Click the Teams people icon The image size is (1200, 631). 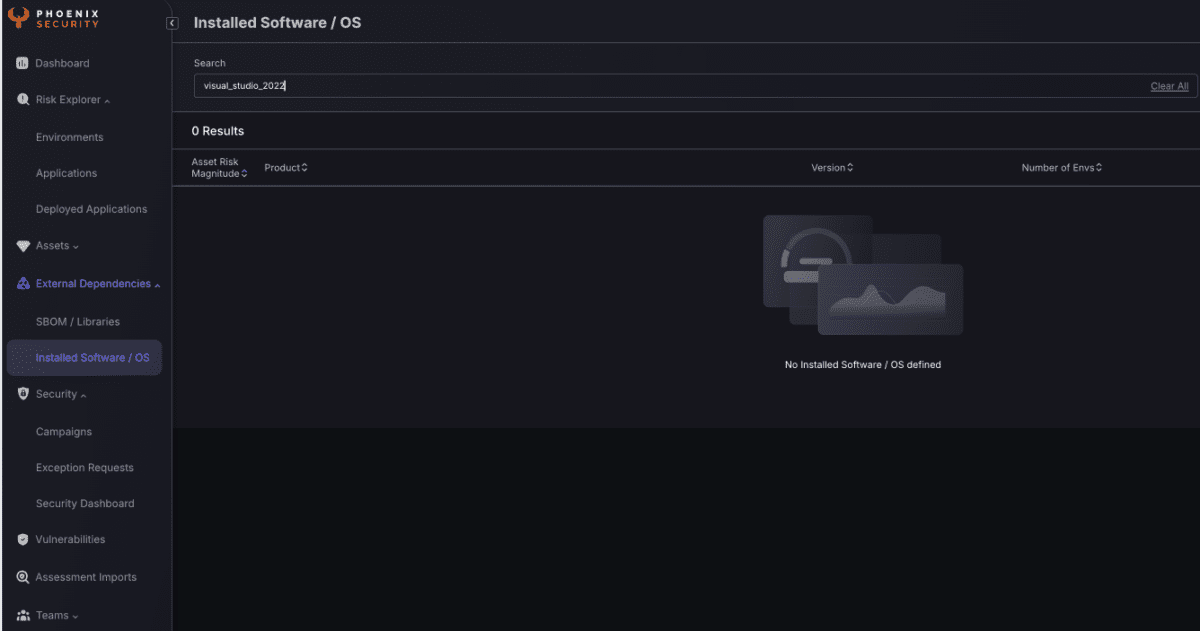[x=23, y=616]
